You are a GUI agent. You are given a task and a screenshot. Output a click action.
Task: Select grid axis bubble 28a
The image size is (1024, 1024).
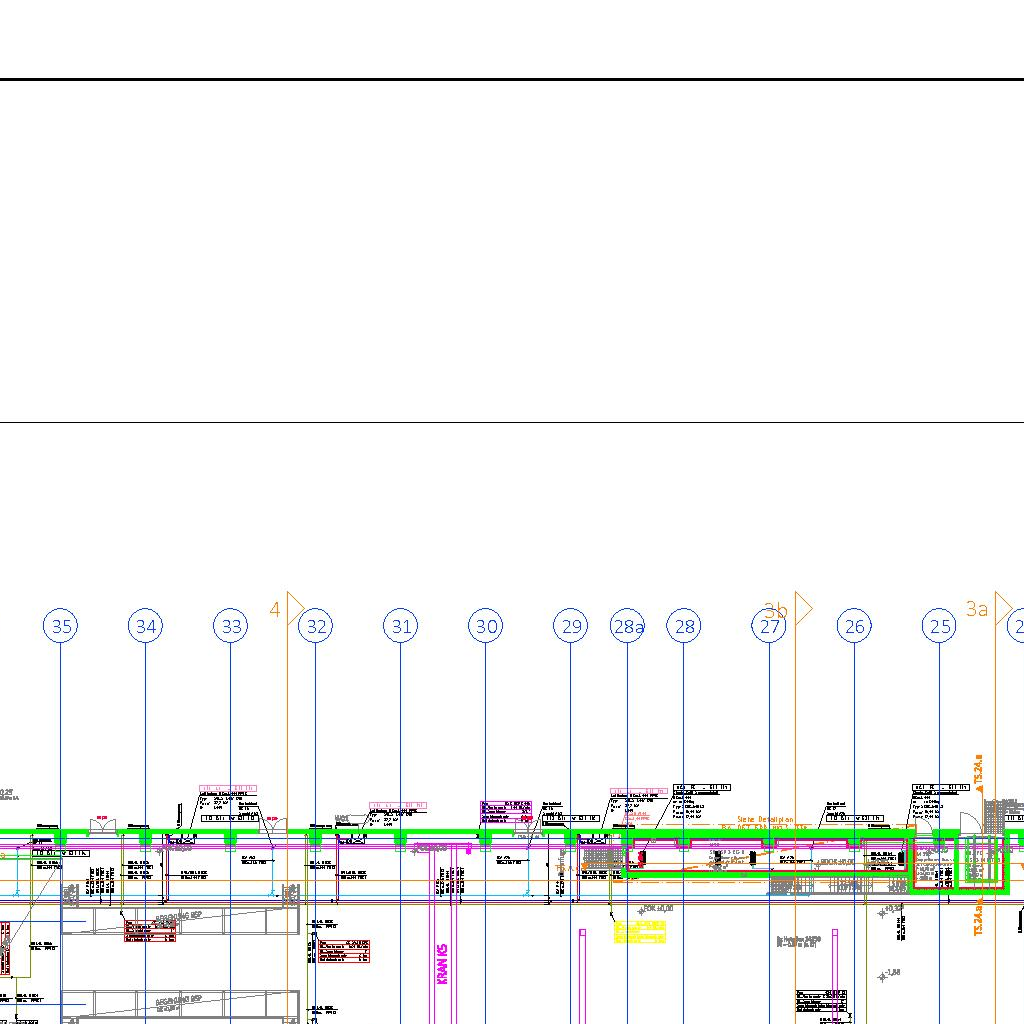pyautogui.click(x=628, y=626)
